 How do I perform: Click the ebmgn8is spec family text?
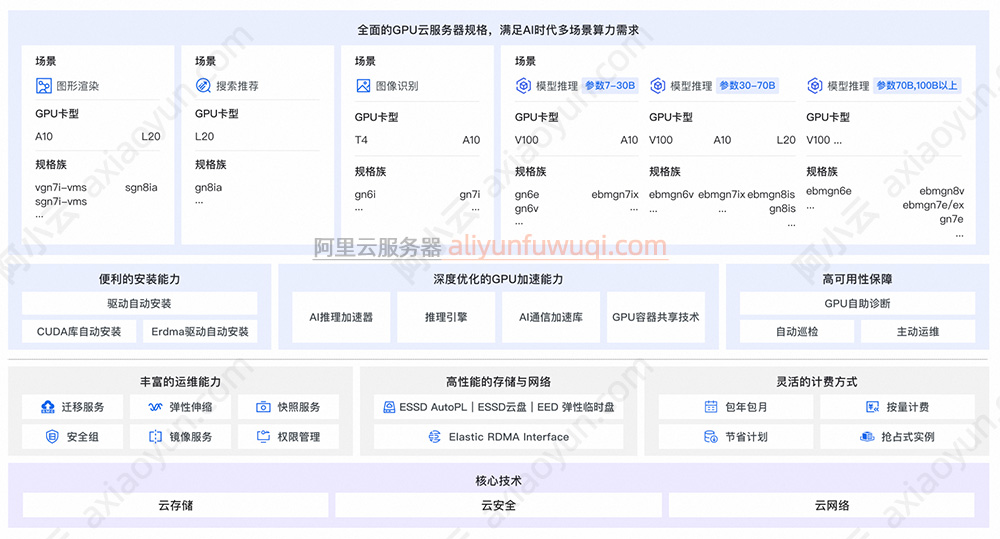pos(772,195)
